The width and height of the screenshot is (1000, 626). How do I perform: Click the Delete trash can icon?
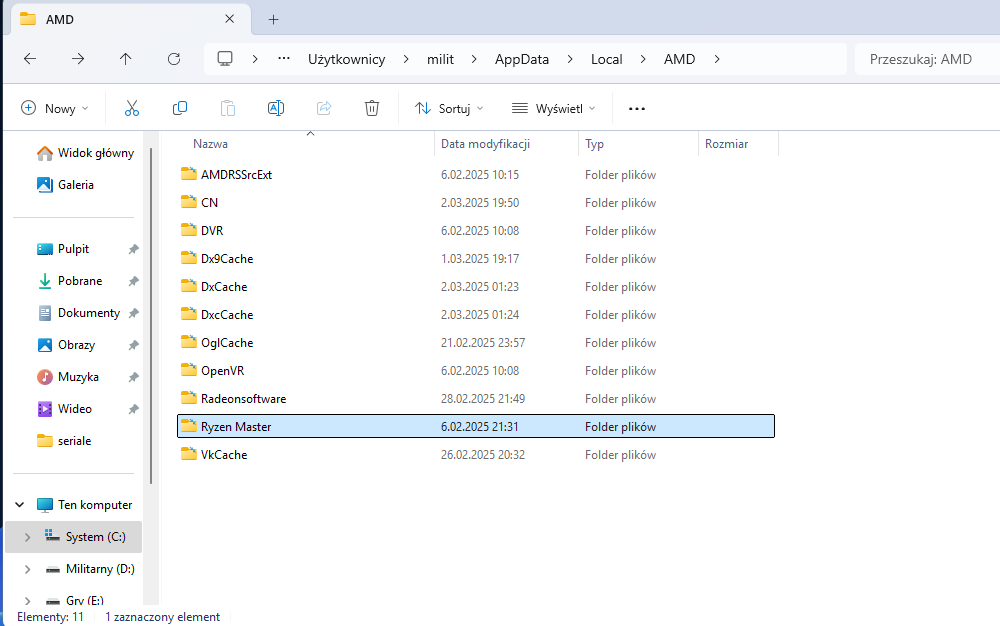point(372,108)
